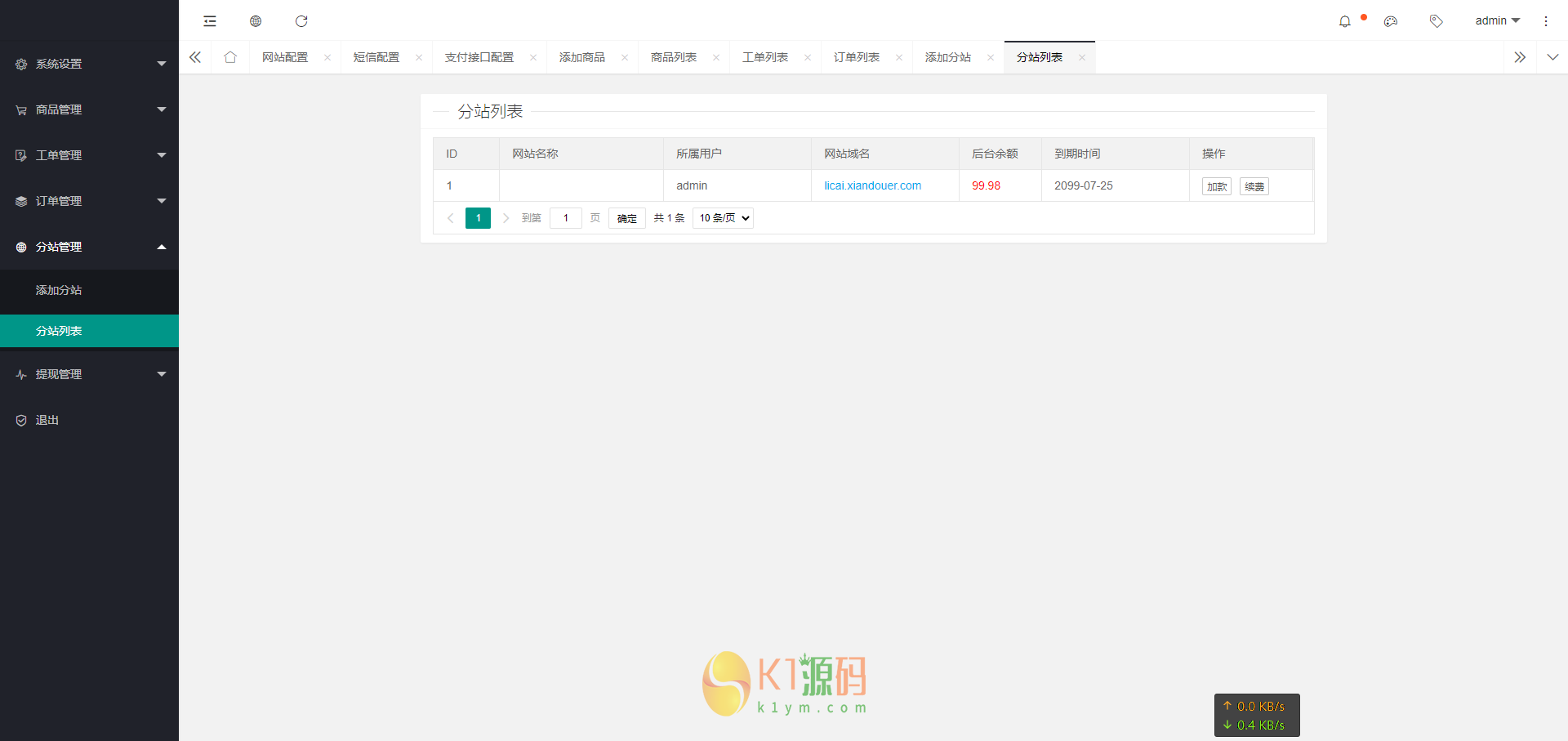The height and width of the screenshot is (741, 1568).
Task: Open 添加分站 in the sidebar
Action: pos(89,290)
